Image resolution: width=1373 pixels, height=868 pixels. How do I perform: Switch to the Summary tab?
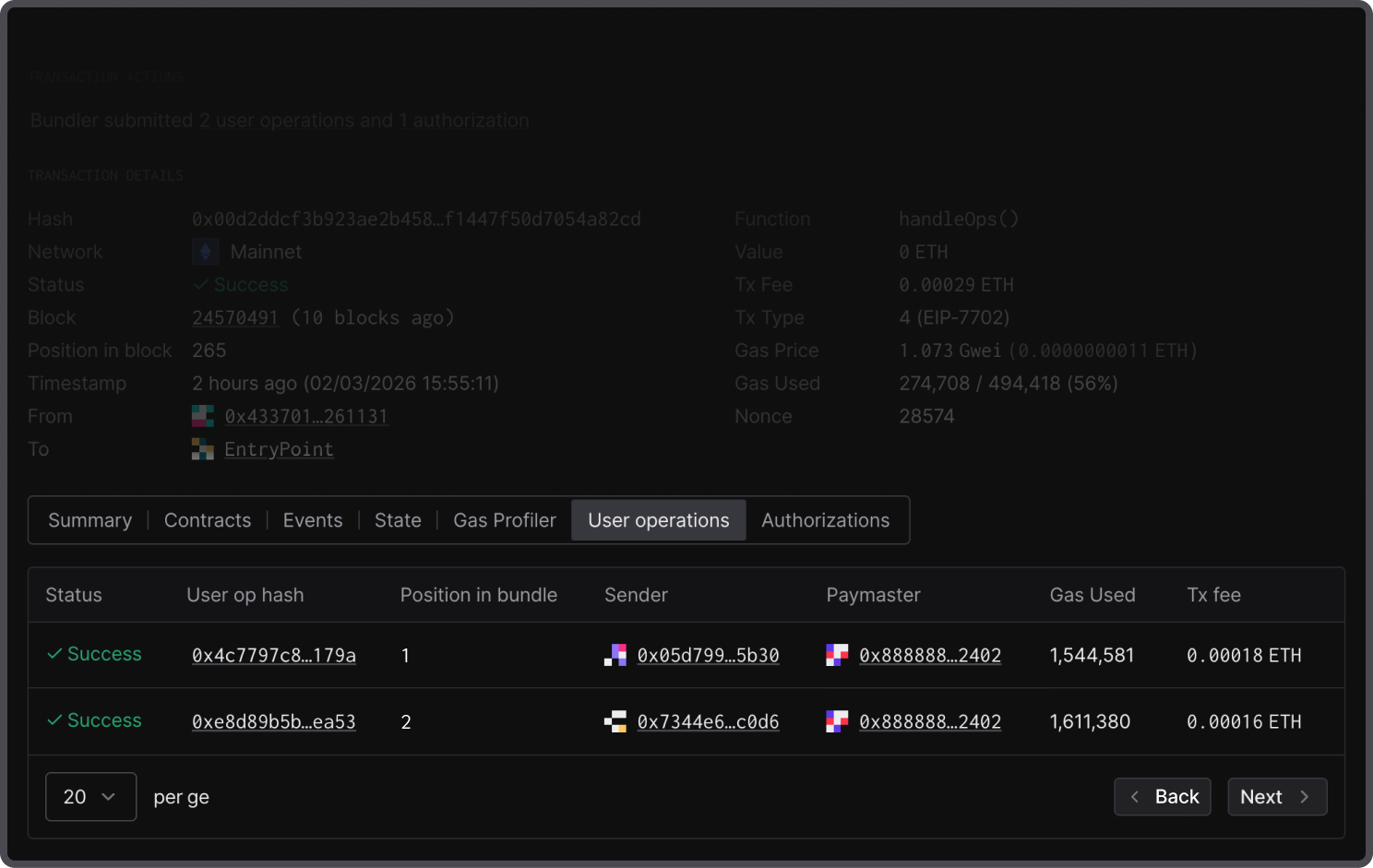point(90,520)
